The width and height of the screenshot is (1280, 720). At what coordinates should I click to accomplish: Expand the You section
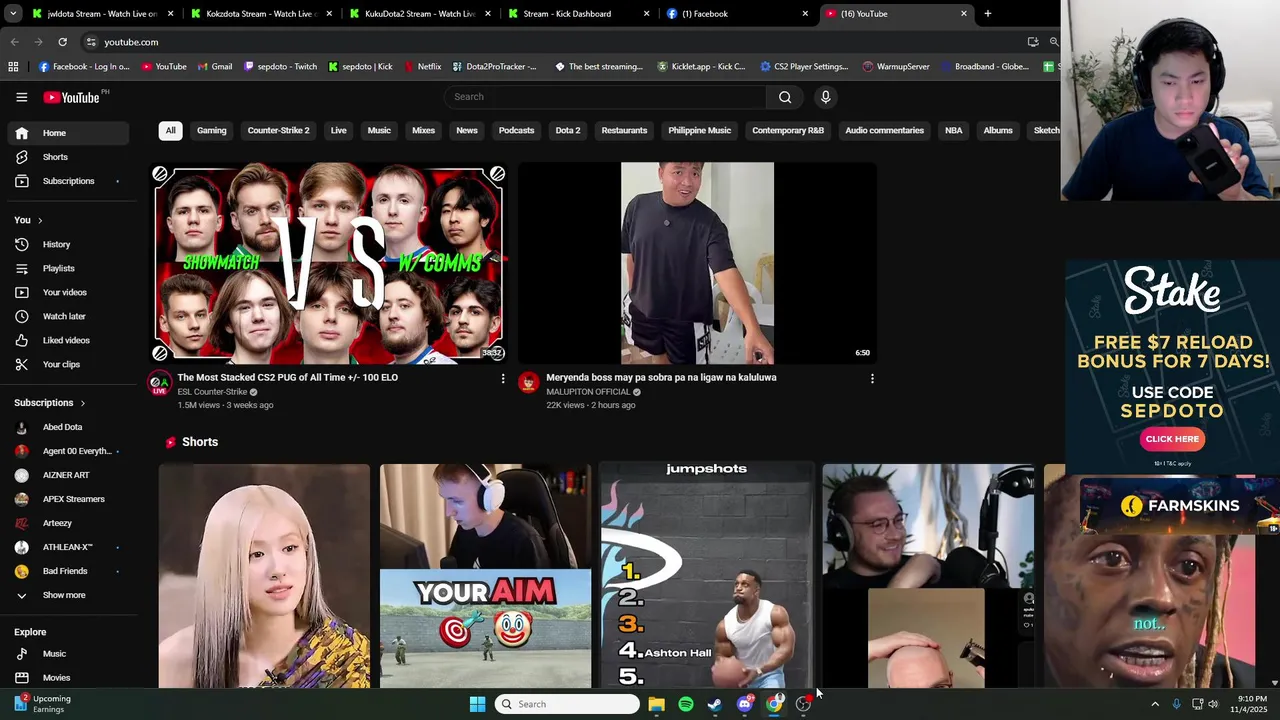28,220
